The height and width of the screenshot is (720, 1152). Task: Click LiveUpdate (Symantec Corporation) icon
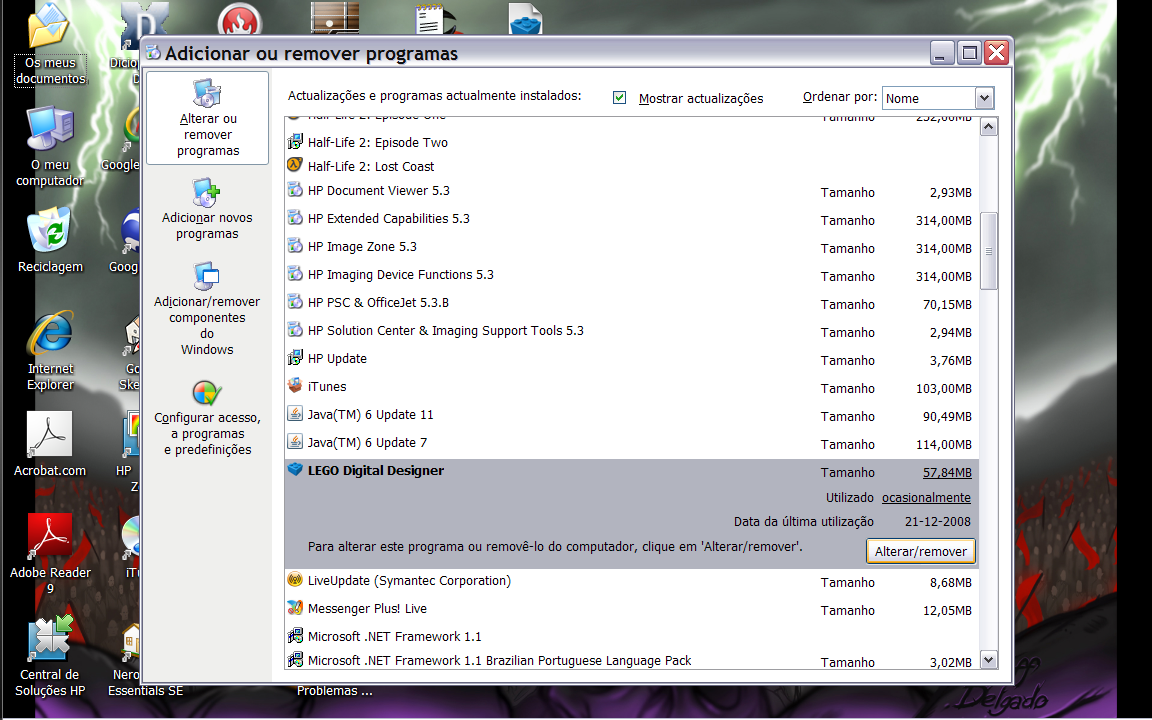[295, 580]
